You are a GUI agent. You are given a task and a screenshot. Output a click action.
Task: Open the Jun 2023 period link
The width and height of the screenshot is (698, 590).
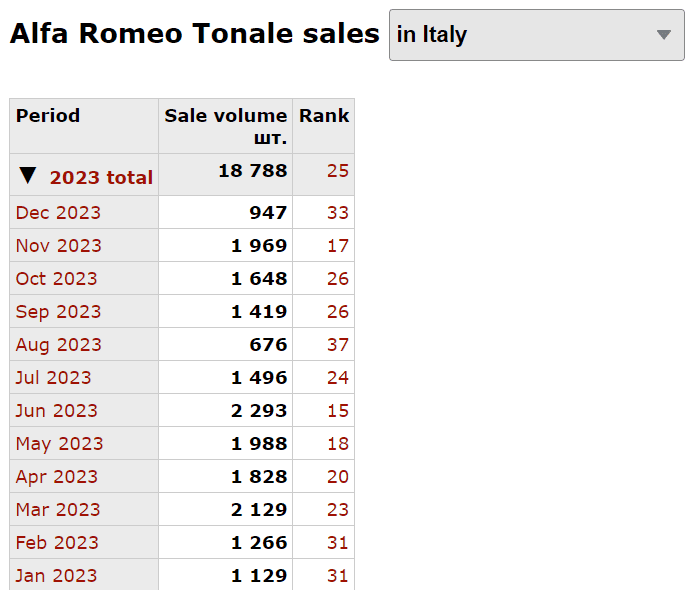point(57,411)
